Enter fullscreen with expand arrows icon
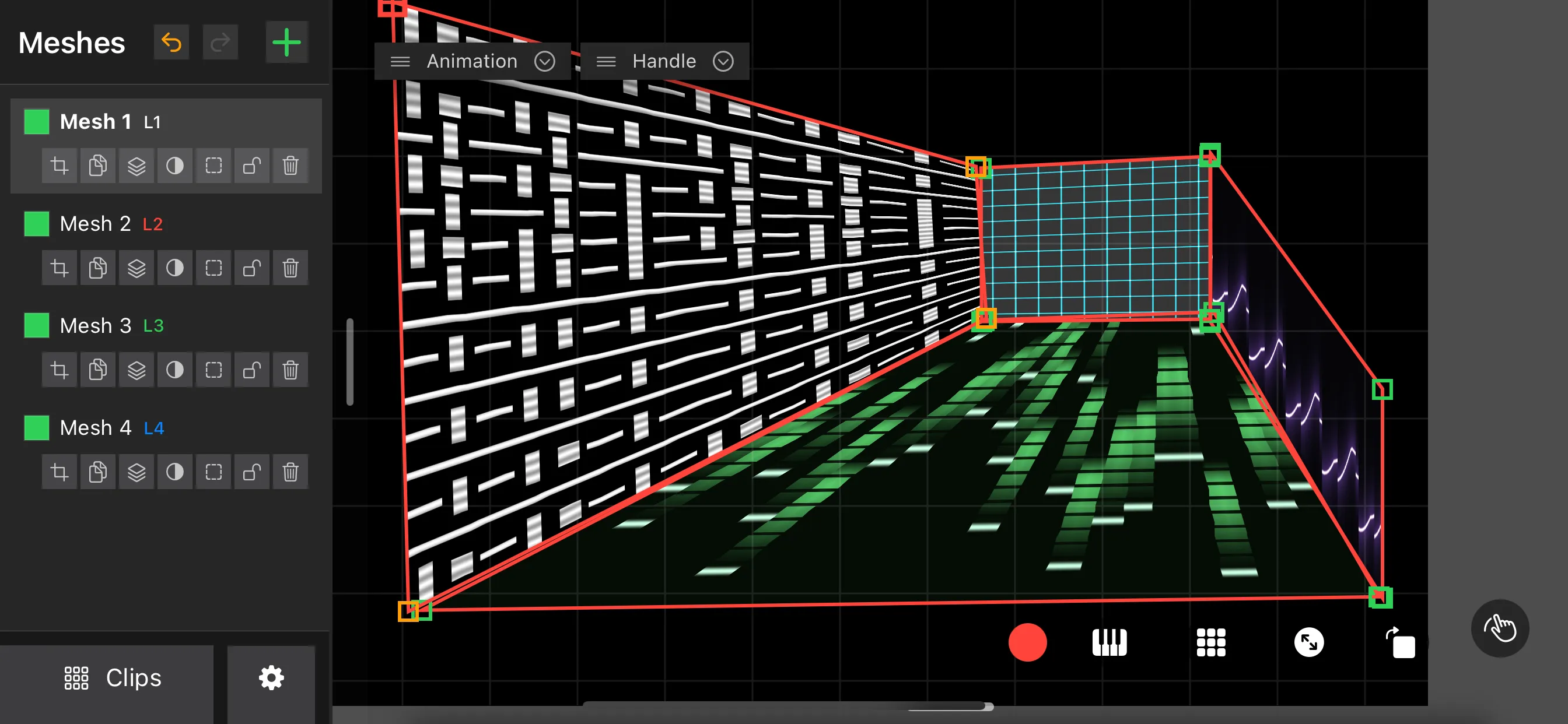The image size is (1568, 724). point(1308,642)
